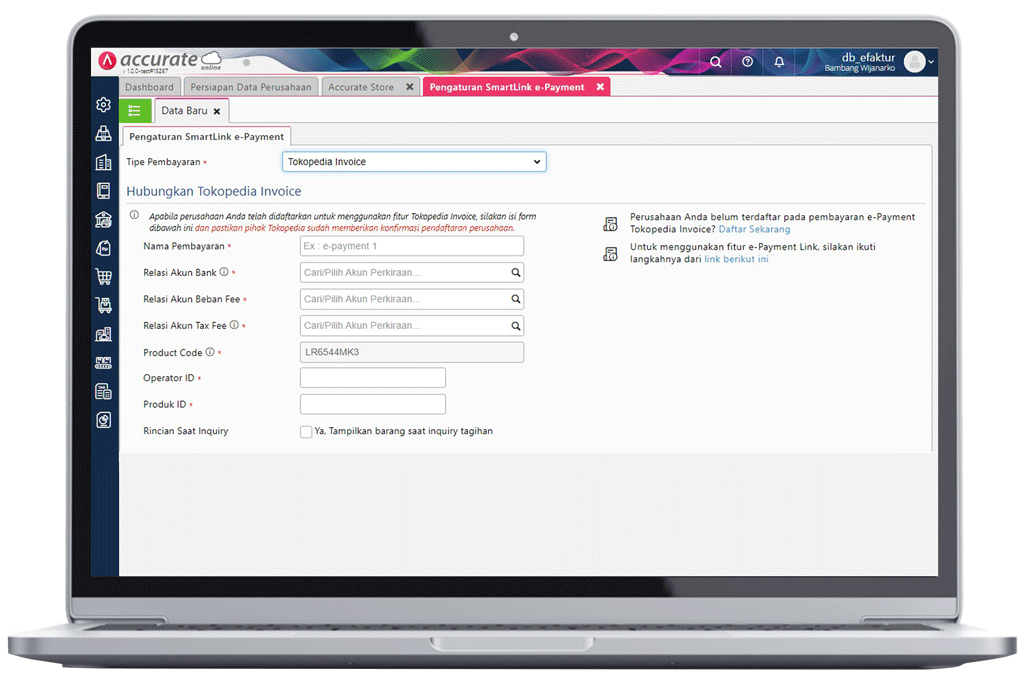
Task: Focus the Relasi Akun Tax Fee search field
Action: [411, 326]
